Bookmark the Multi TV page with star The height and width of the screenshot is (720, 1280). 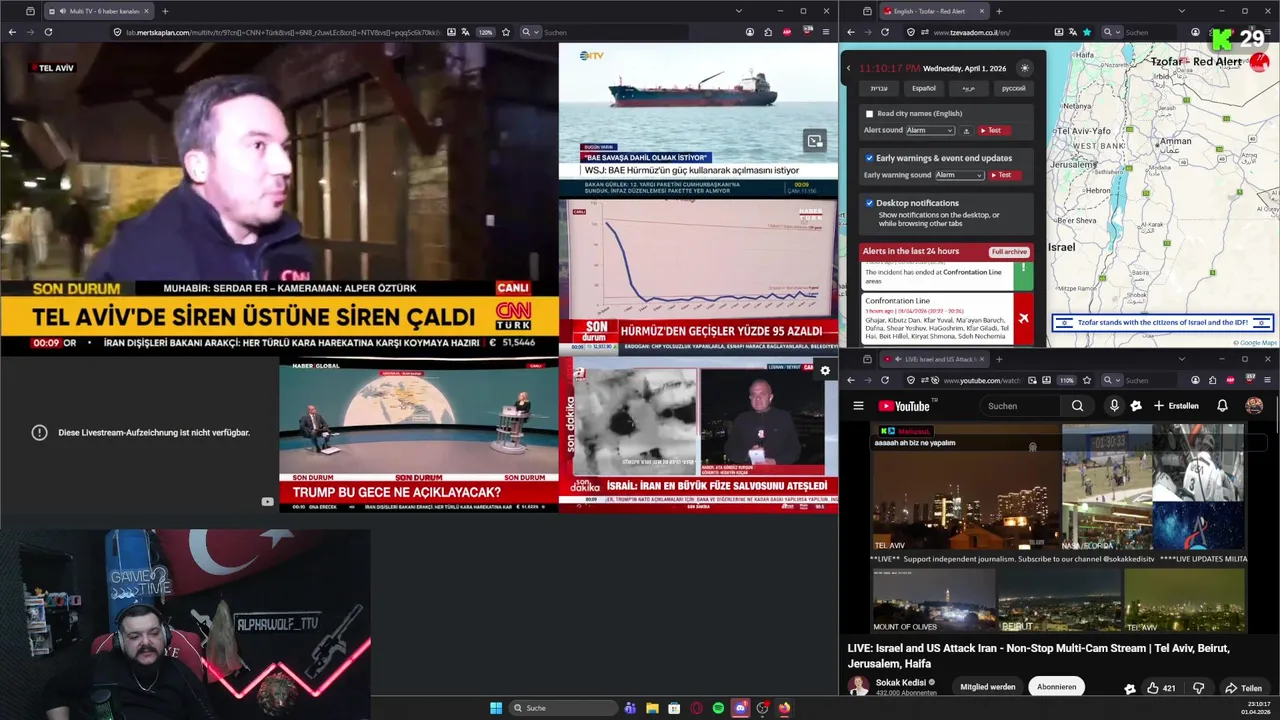[x=506, y=32]
